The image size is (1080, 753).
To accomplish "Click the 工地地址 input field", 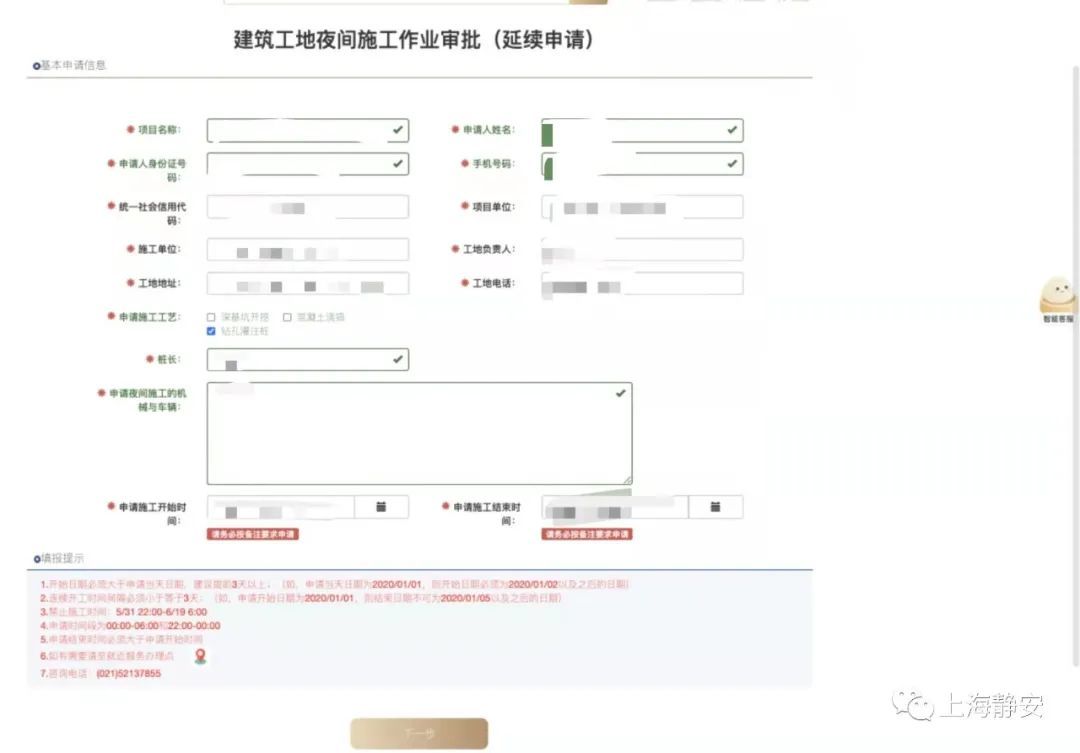I will pos(308,284).
